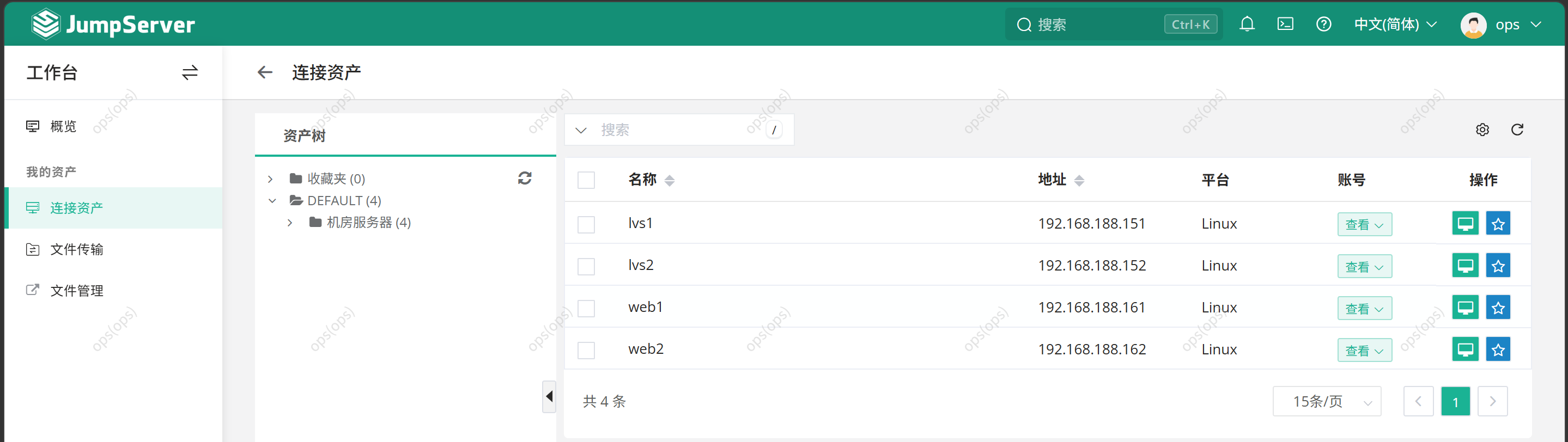Go to previous page
This screenshot has width=1568, height=442.
pyautogui.click(x=1418, y=401)
